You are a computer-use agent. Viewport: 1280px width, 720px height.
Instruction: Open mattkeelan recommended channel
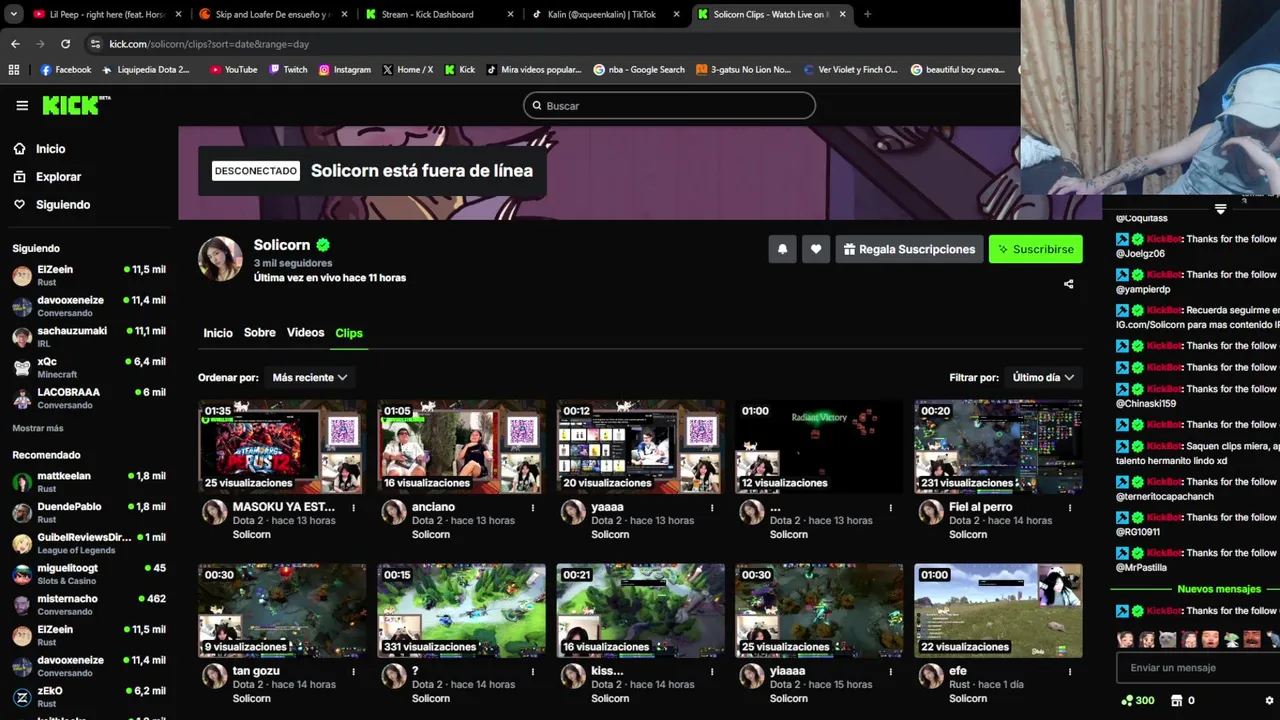(x=88, y=482)
